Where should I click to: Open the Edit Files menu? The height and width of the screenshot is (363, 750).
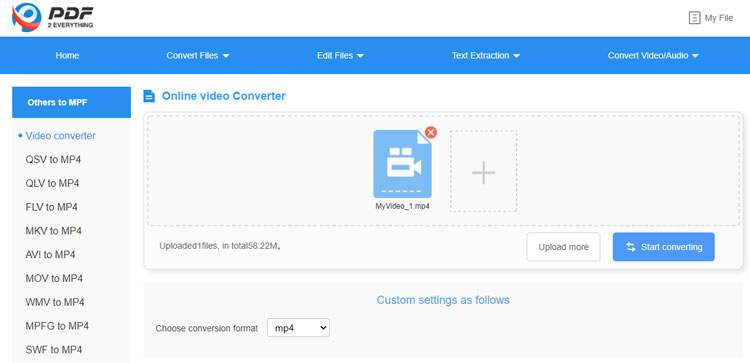(x=340, y=55)
